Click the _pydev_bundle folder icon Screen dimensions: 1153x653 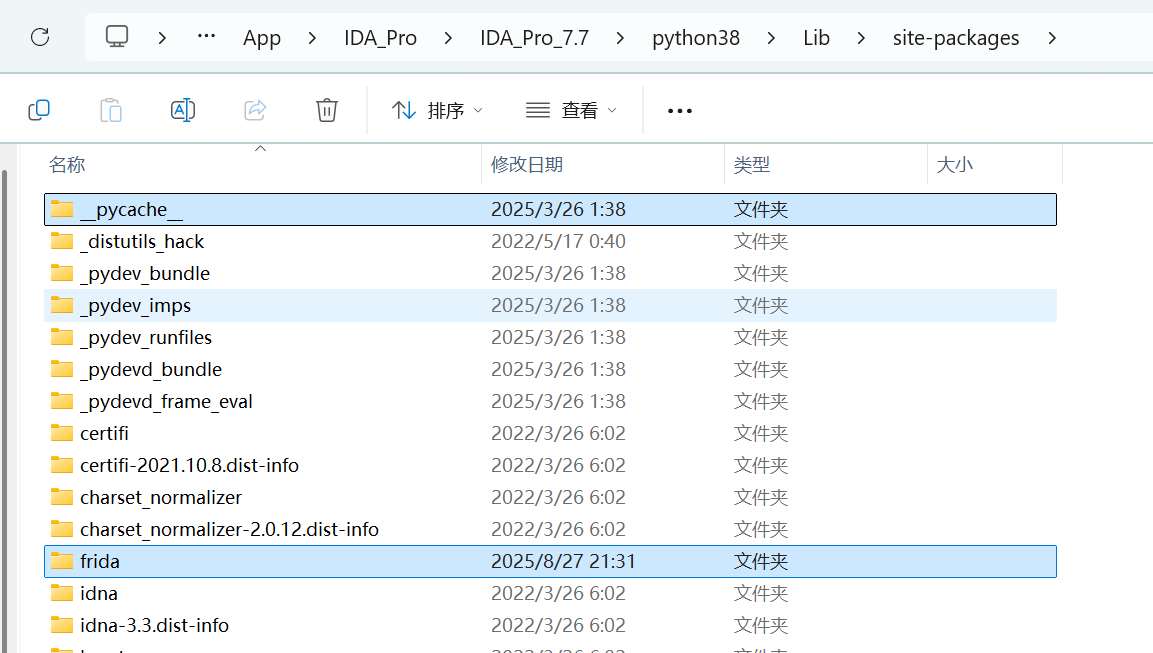62,274
